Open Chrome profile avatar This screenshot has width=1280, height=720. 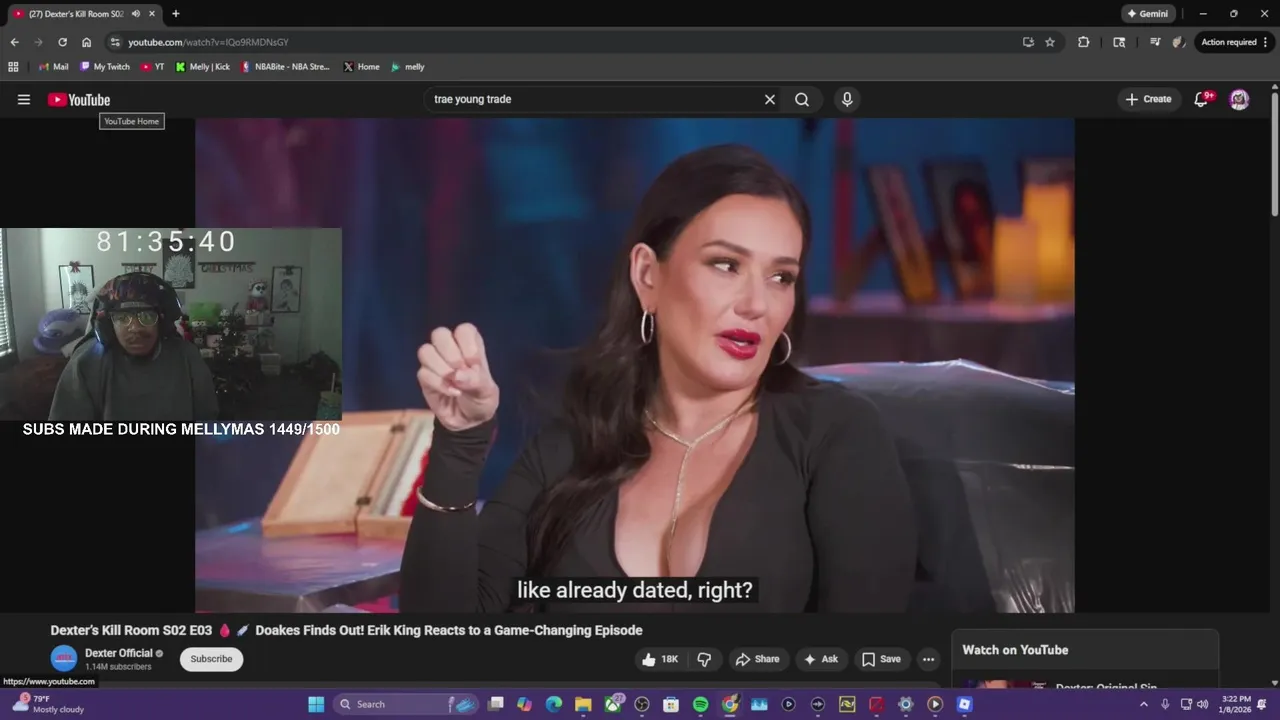tap(1179, 42)
